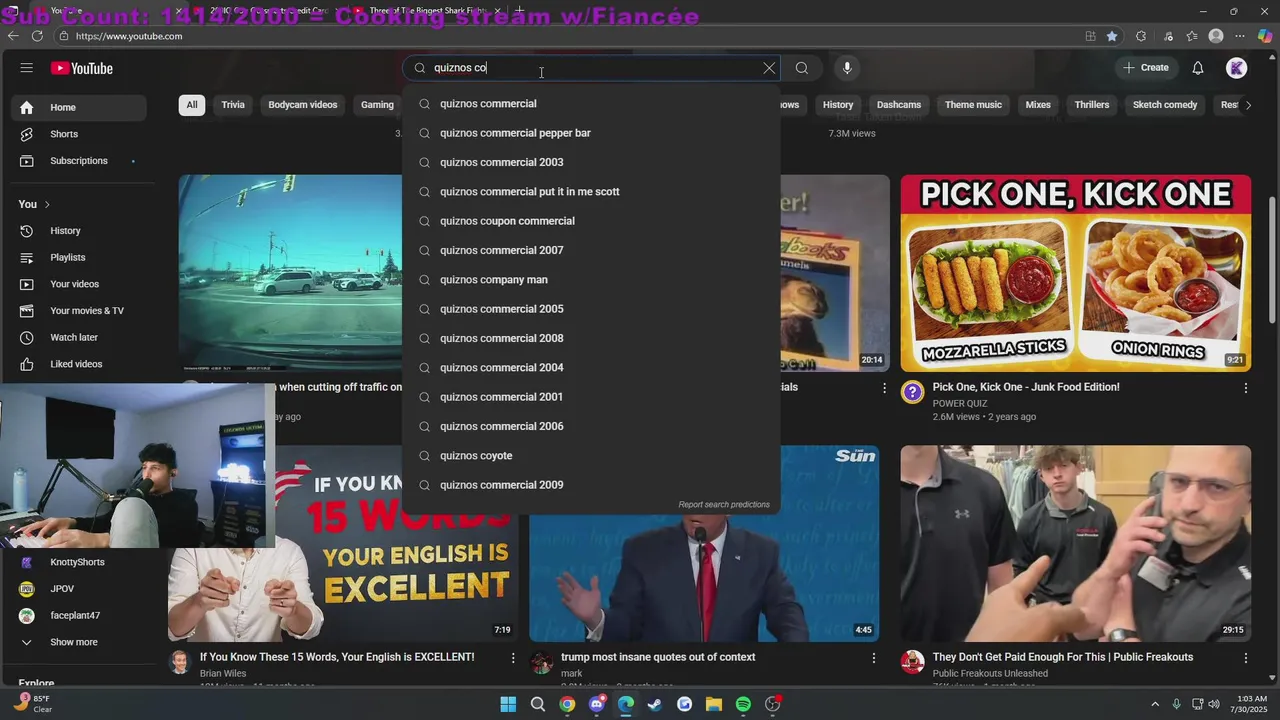Open Report search predictions link
1280x720 pixels.
pos(724,505)
